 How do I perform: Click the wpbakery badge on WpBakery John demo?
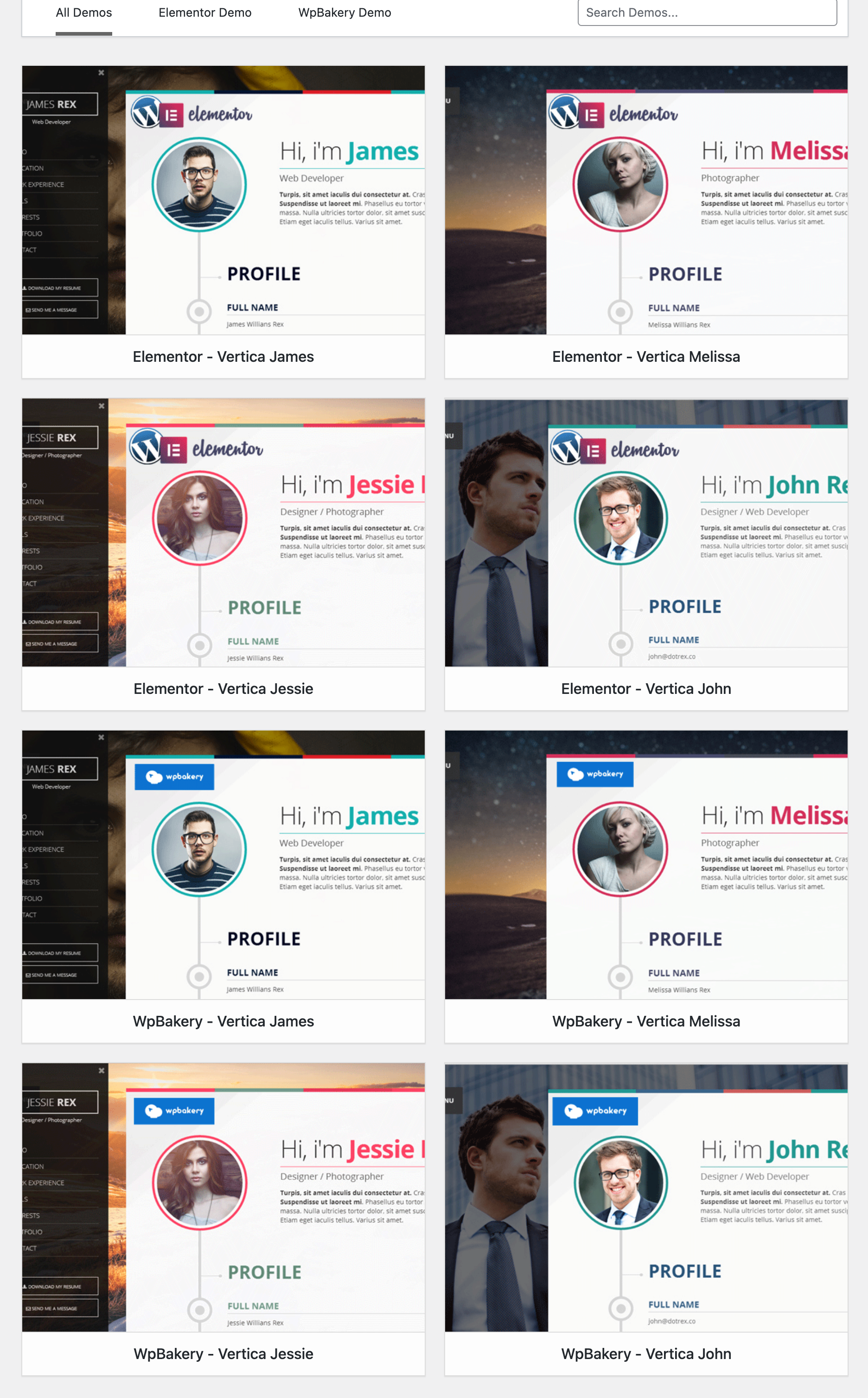click(595, 1111)
